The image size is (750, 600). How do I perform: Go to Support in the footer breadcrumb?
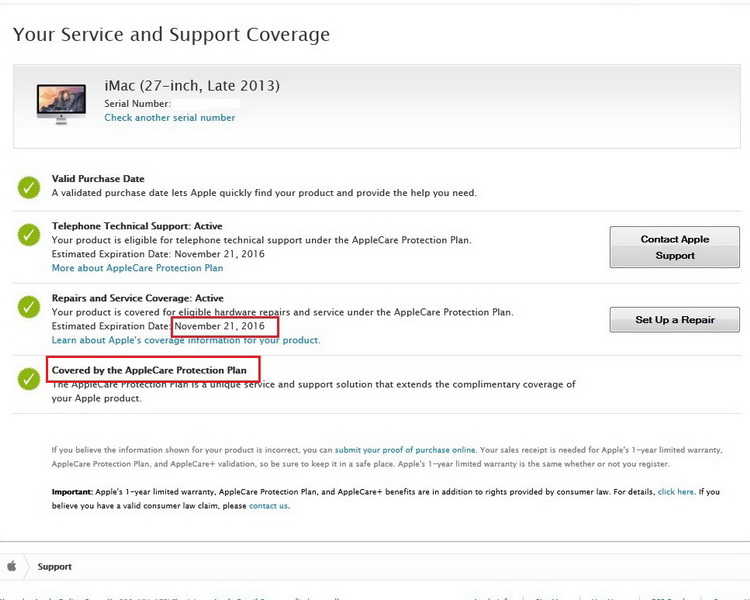[x=55, y=567]
